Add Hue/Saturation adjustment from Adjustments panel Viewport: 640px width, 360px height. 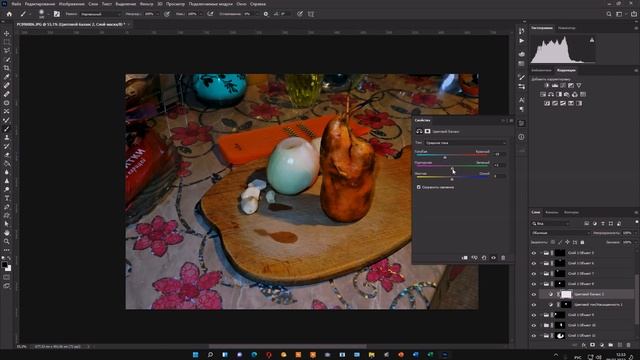point(543,94)
